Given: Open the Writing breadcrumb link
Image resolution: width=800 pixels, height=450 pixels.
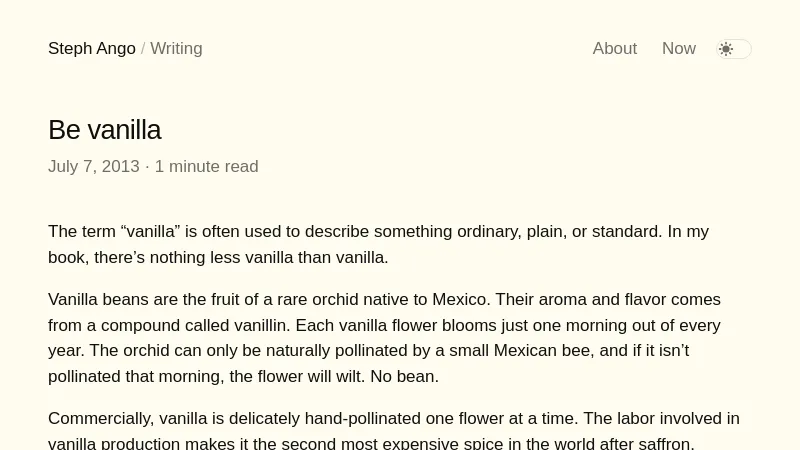Looking at the screenshot, I should (x=176, y=49).
